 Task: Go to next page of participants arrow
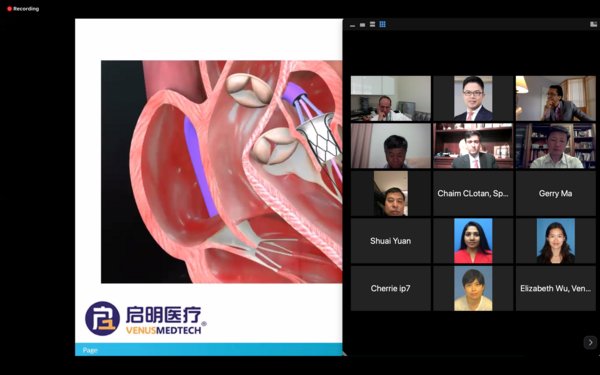tap(590, 342)
